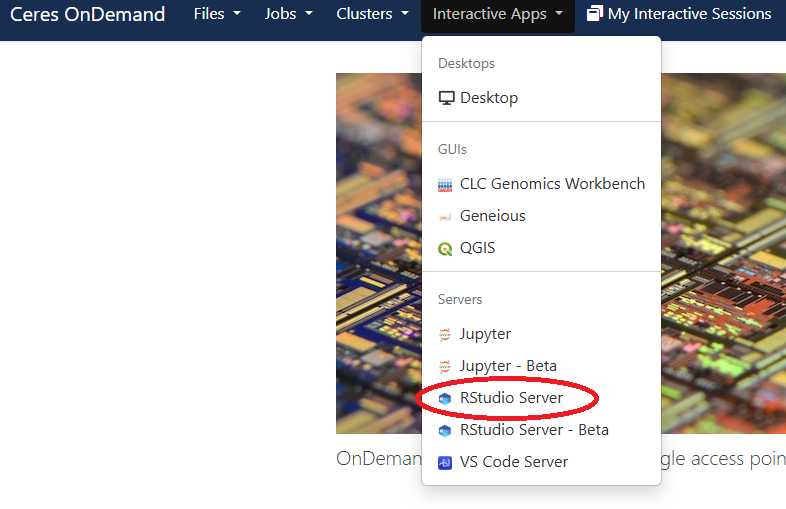Click the RStudio Server - Beta icon

pos(445,431)
